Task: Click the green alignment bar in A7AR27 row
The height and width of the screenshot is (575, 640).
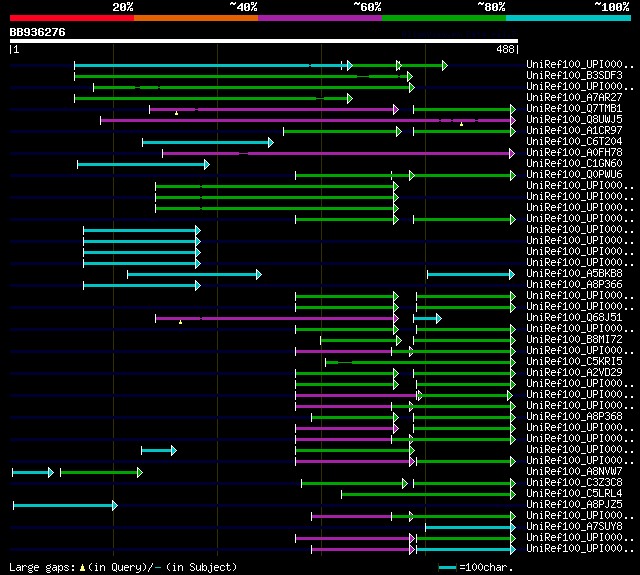Action: click(211, 98)
